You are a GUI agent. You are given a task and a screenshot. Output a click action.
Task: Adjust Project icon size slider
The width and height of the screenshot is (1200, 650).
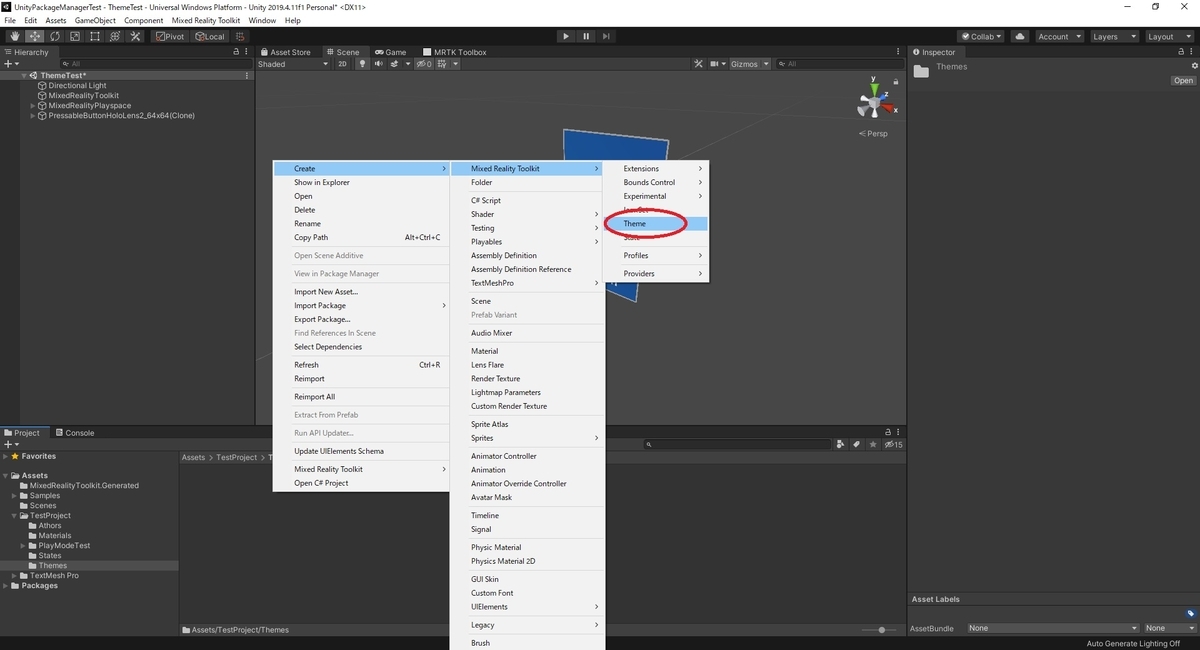(x=880, y=629)
